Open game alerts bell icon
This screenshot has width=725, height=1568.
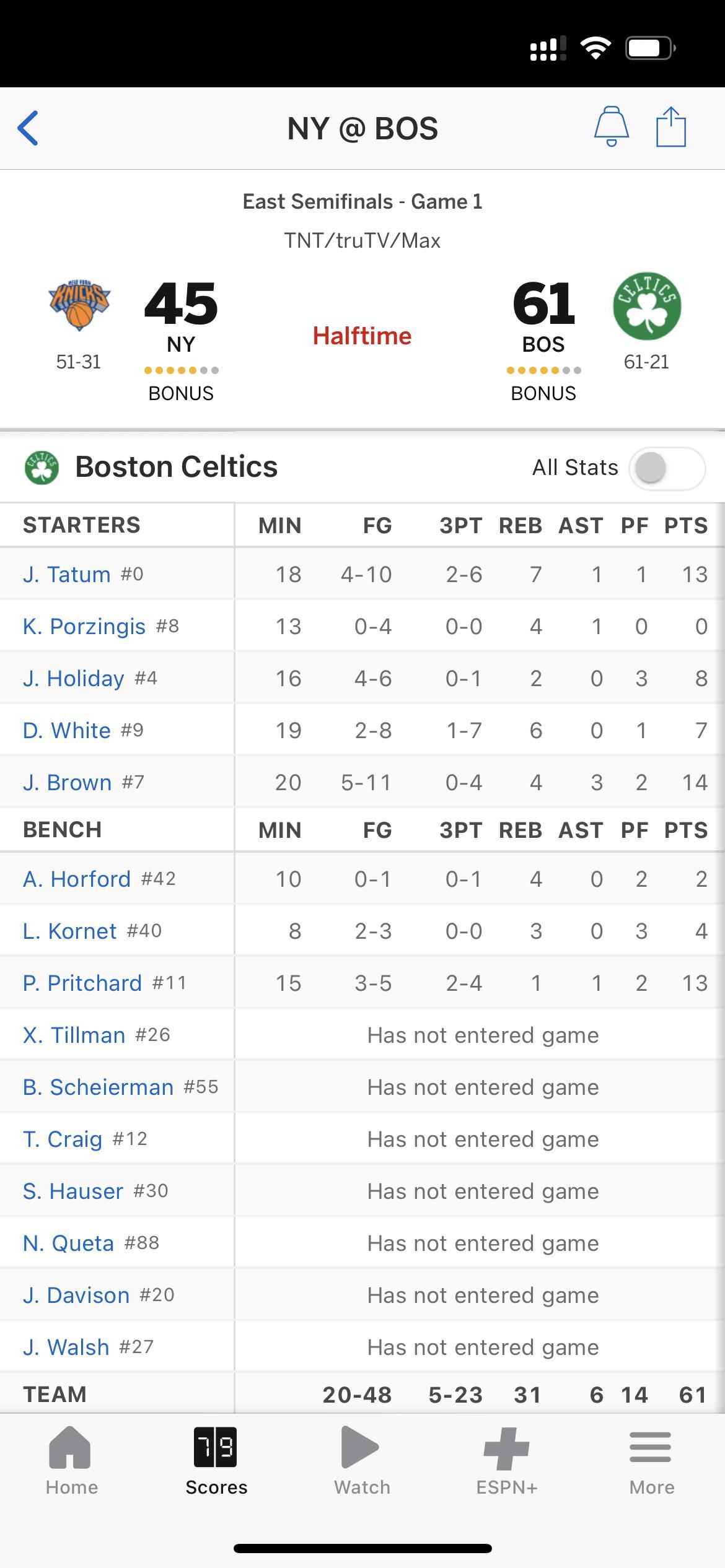click(x=611, y=127)
